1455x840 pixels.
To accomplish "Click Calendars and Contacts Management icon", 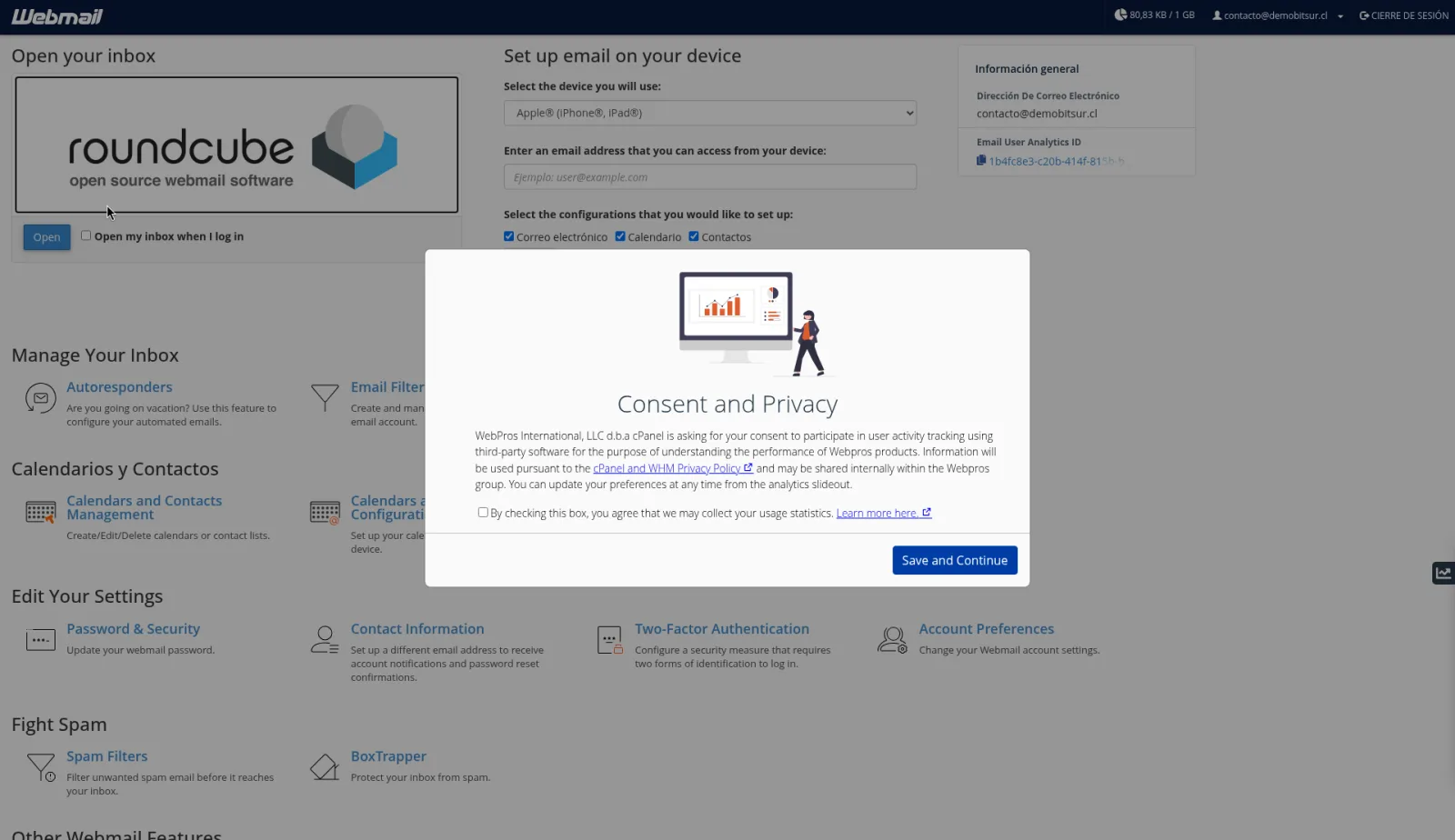I will click(x=40, y=513).
